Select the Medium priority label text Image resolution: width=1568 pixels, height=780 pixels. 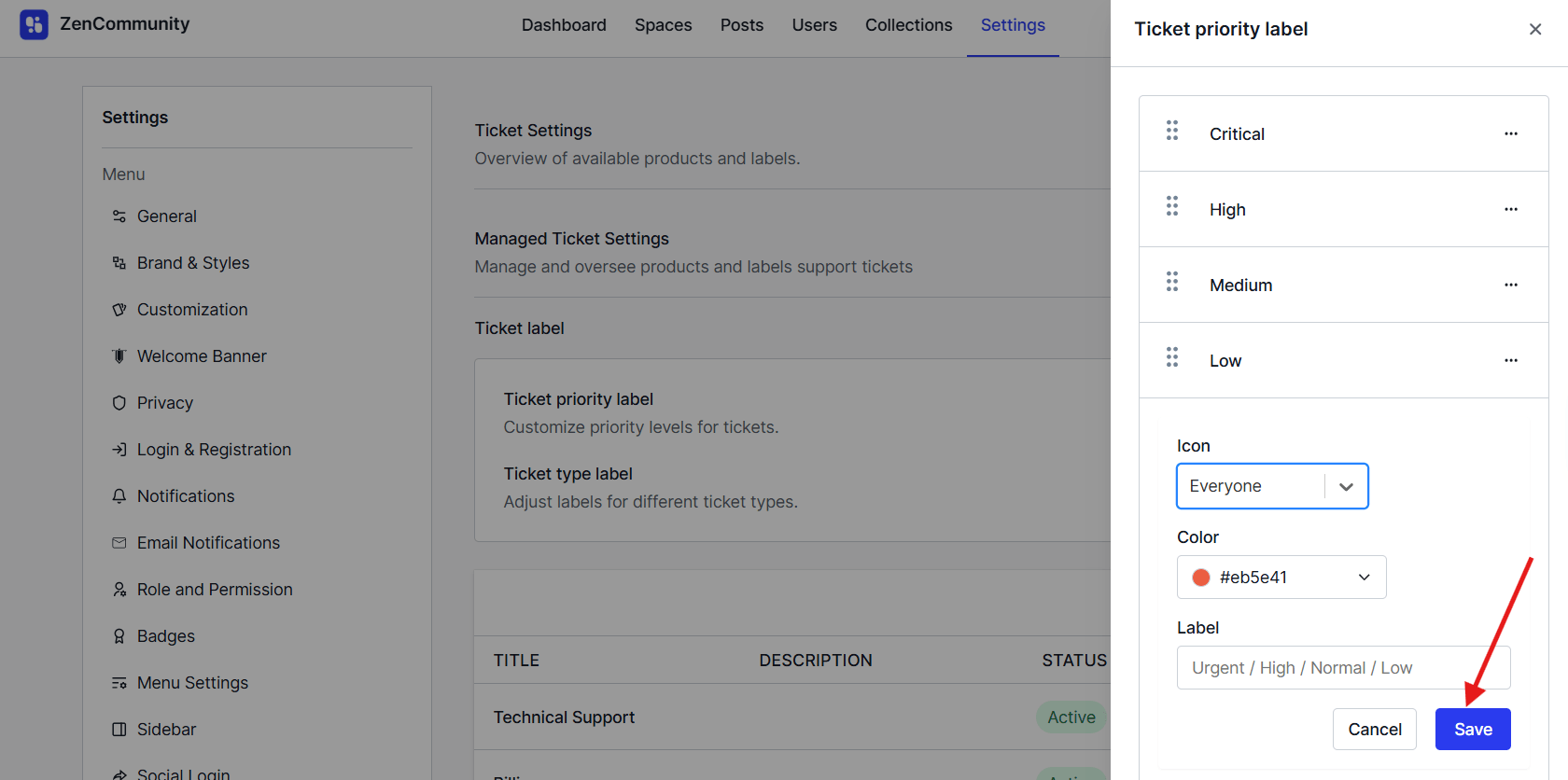click(x=1240, y=286)
